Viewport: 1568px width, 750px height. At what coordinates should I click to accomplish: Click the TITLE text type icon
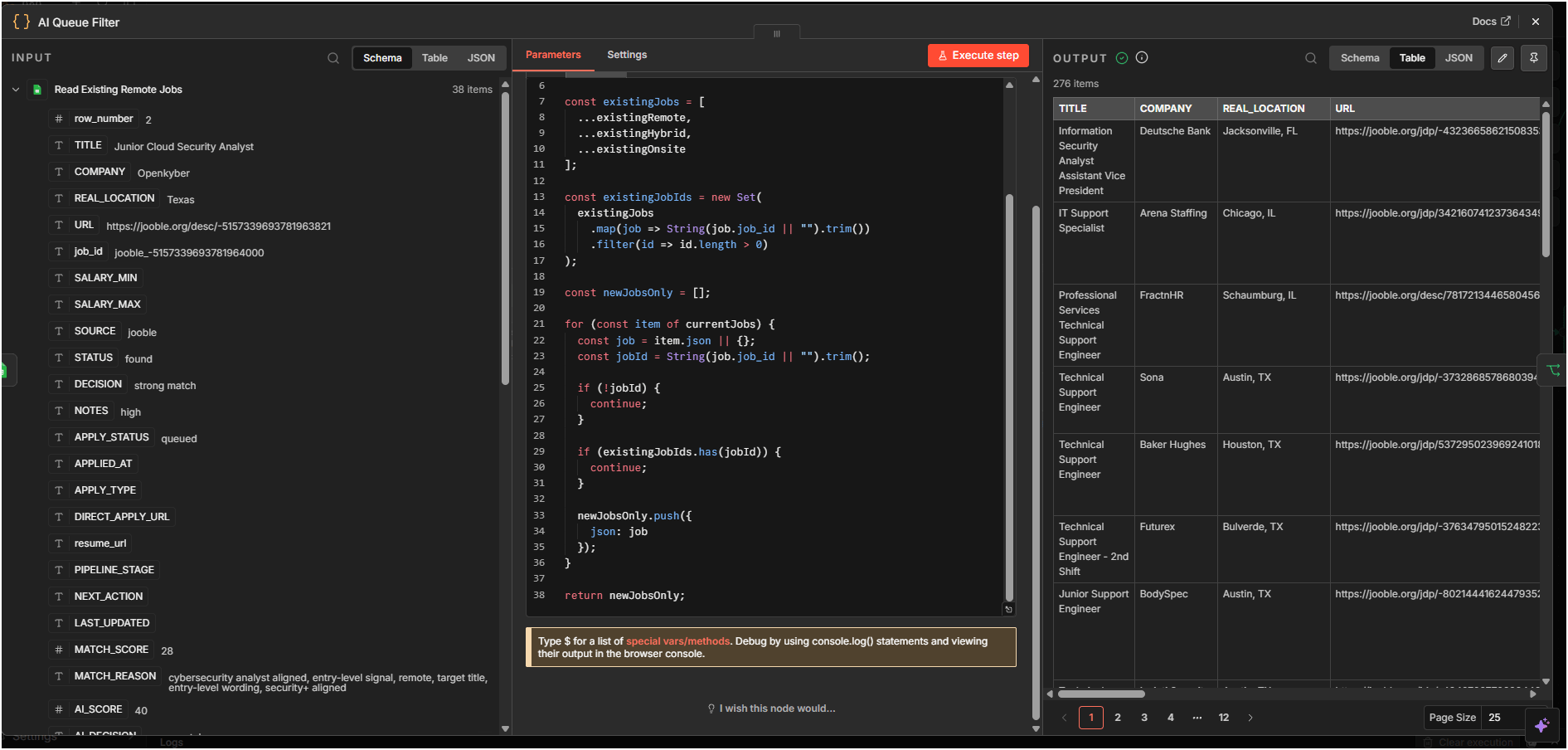click(x=59, y=145)
